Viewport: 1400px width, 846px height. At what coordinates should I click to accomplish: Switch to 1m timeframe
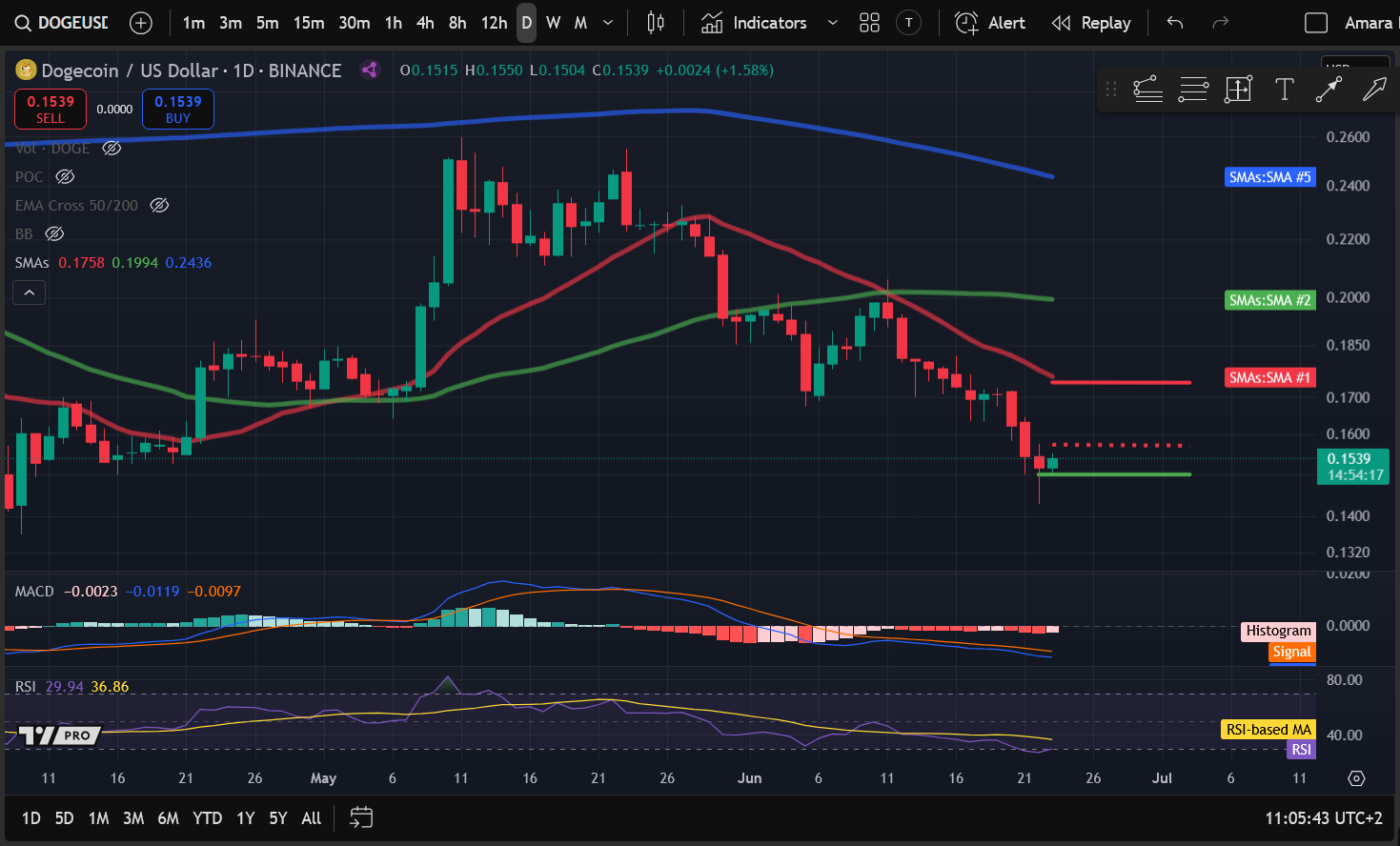[x=193, y=23]
